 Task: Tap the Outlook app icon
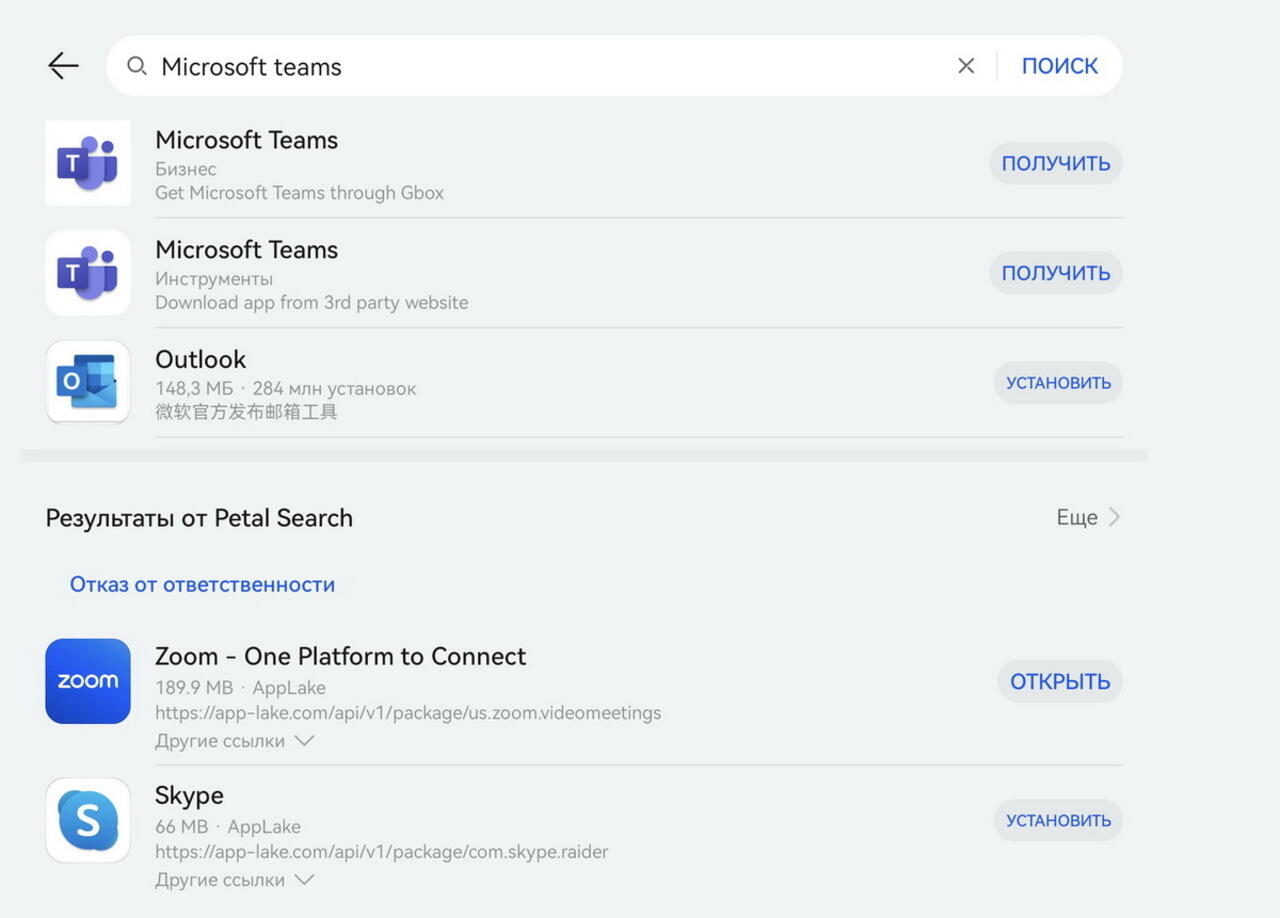(88, 382)
